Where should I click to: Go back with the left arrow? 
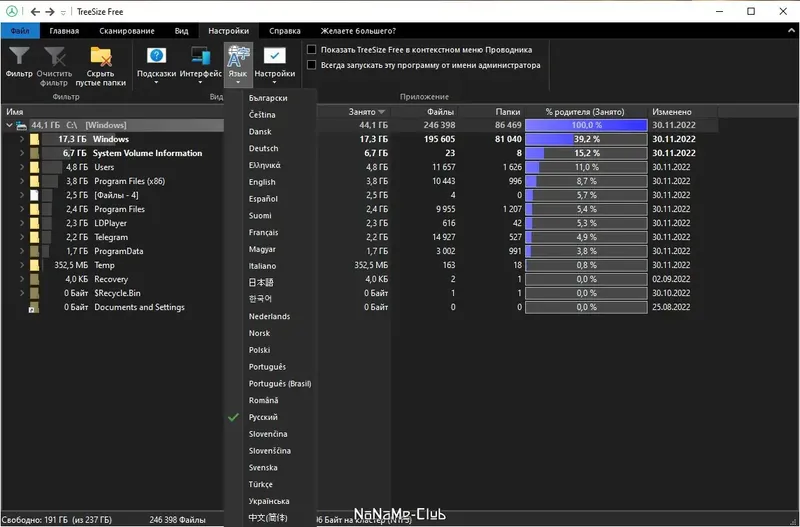(x=35, y=11)
